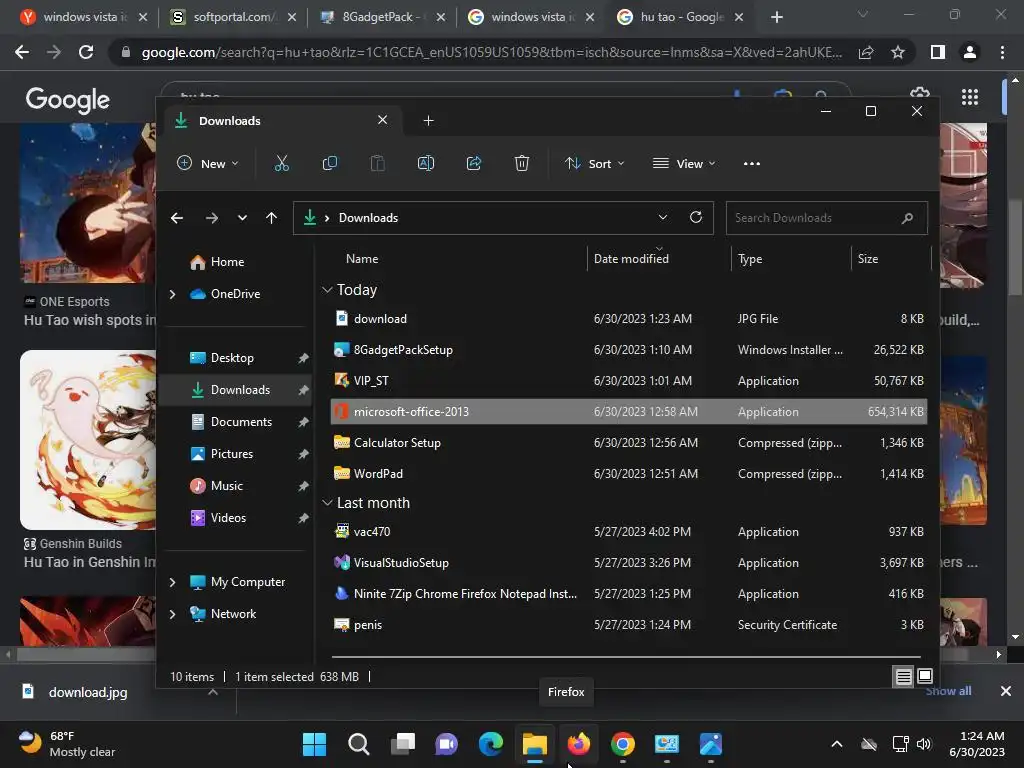The width and height of the screenshot is (1024, 768).
Task: Open download.jpg options chevron in Chrome
Action: 213,692
